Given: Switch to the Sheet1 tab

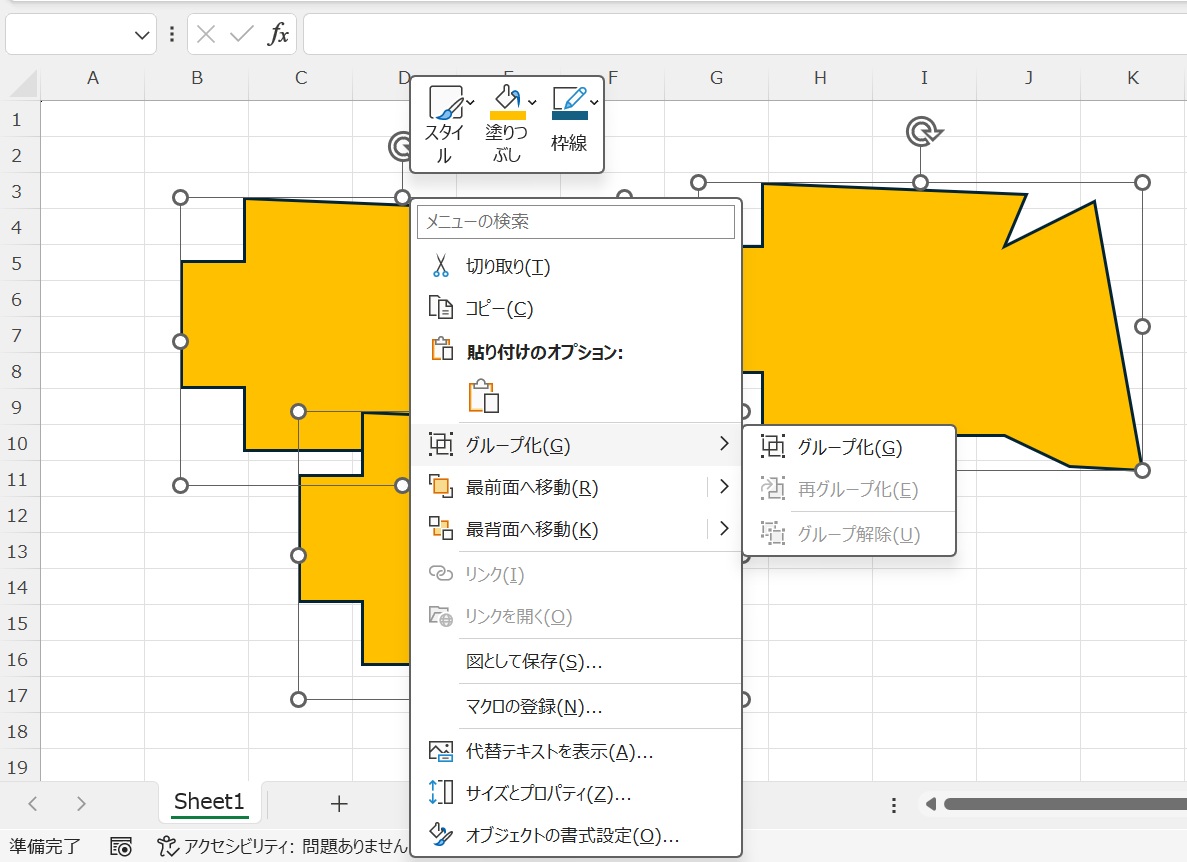Looking at the screenshot, I should click(209, 801).
